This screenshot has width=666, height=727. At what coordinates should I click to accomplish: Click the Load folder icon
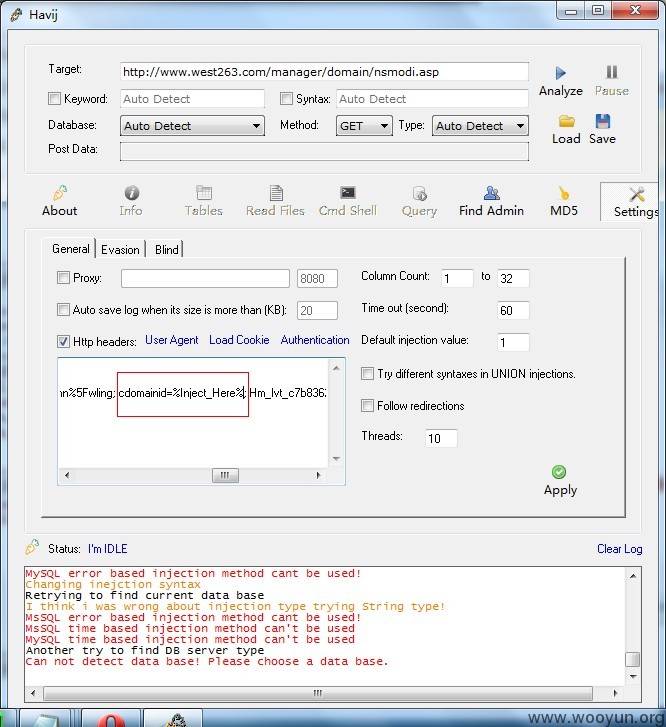[566, 121]
